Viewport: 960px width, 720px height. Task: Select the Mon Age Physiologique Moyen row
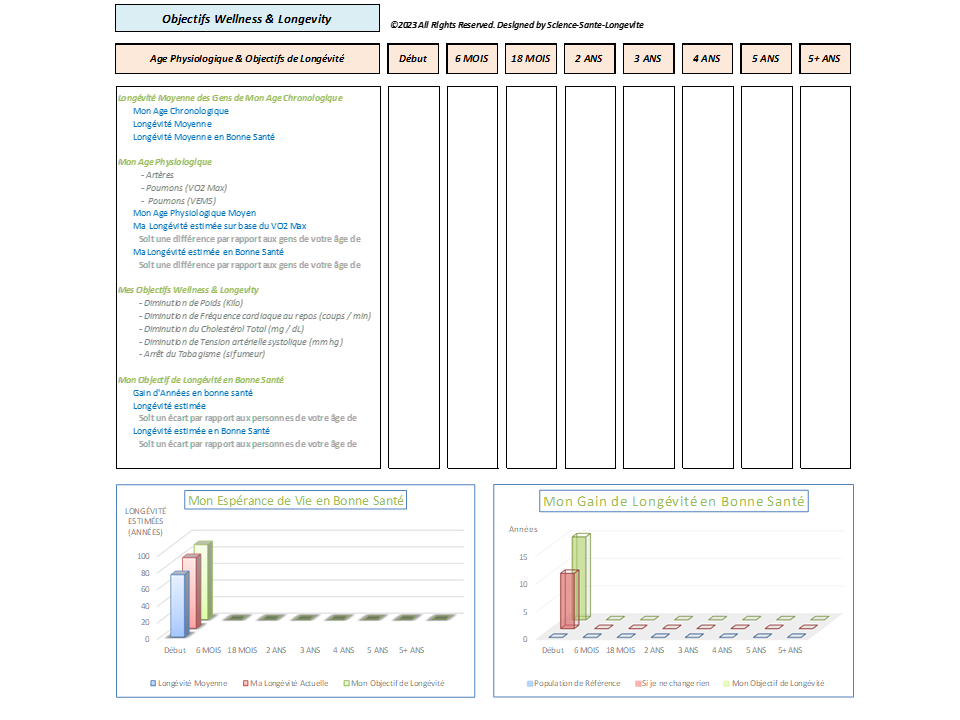(x=195, y=213)
